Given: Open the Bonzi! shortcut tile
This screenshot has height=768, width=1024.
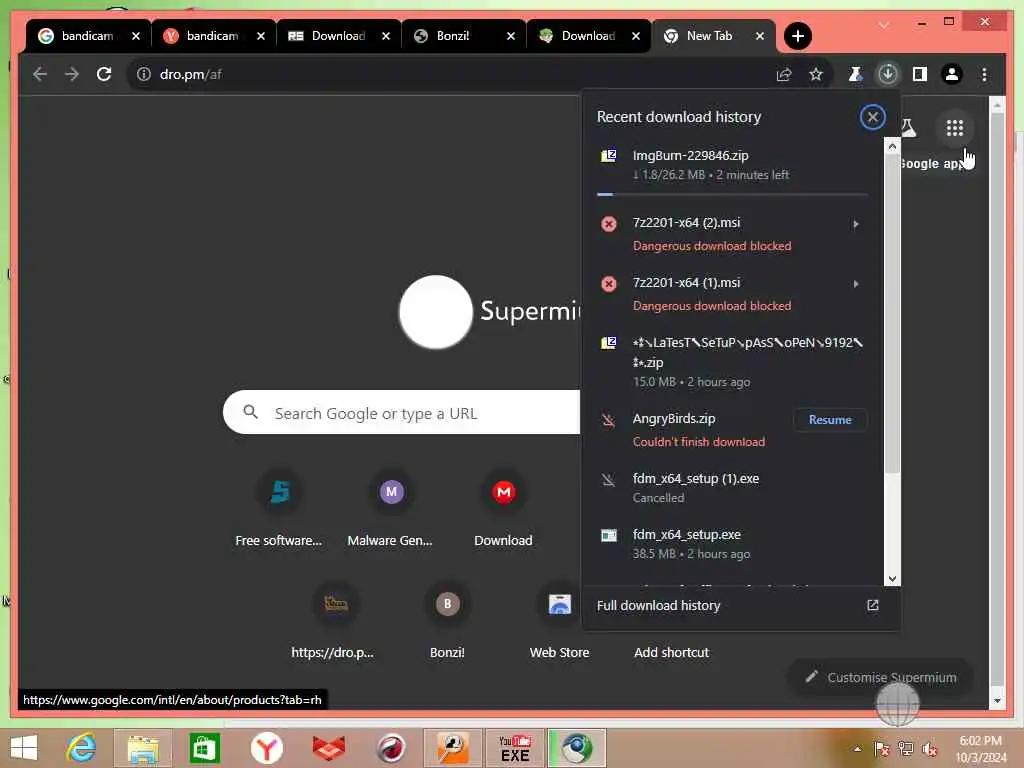Looking at the screenshot, I should (447, 622).
